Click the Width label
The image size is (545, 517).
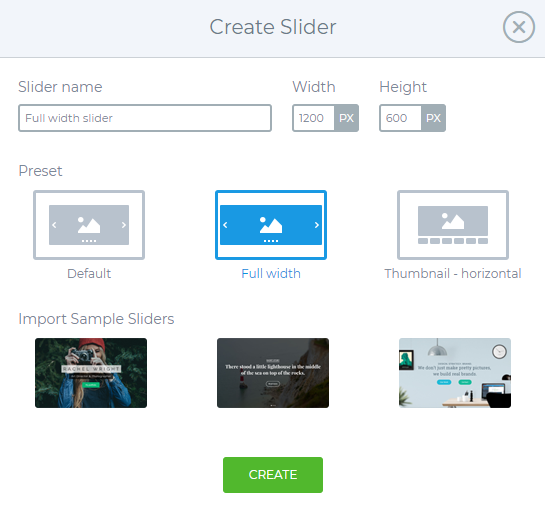pos(314,87)
